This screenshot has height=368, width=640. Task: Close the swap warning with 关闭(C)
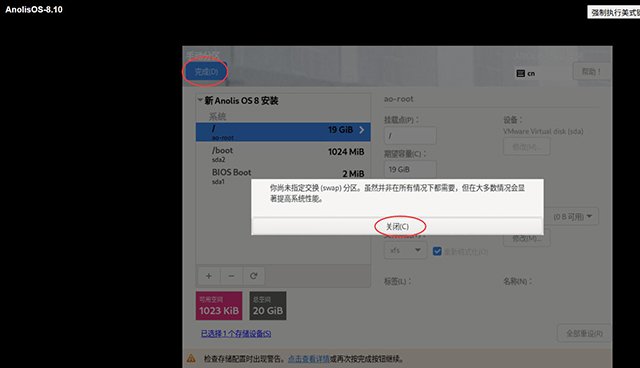point(397,226)
